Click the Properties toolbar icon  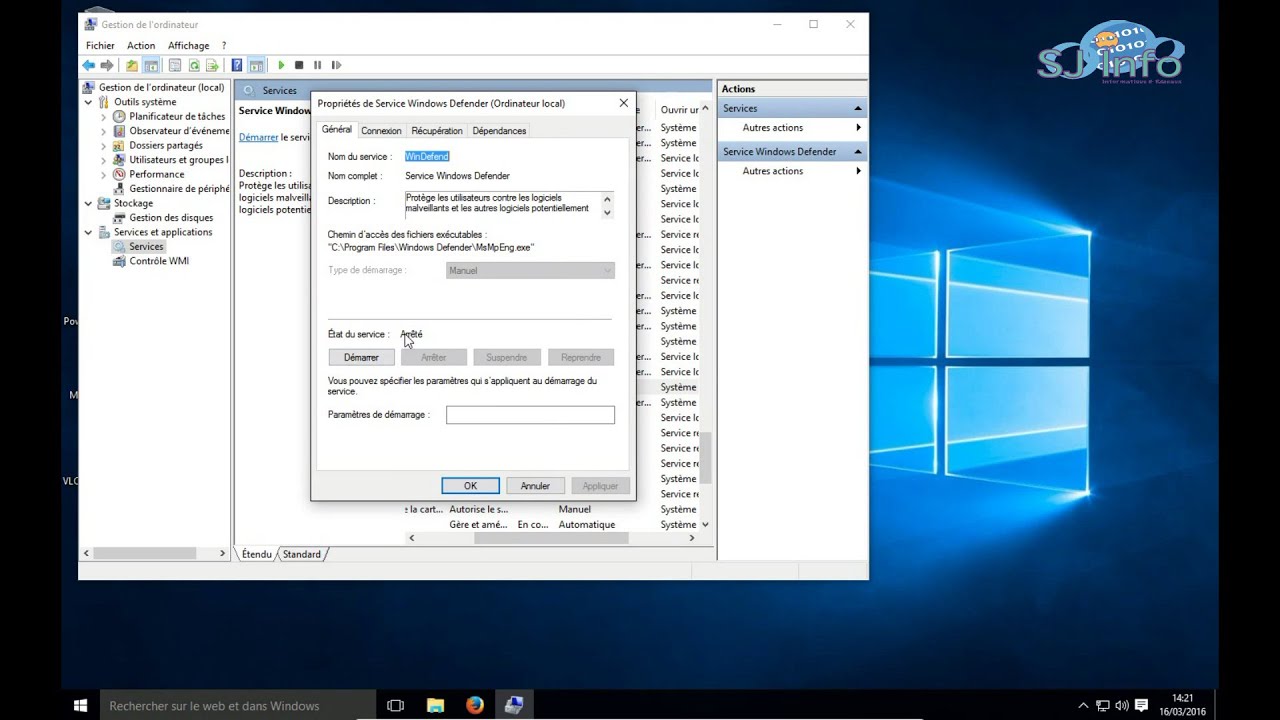pyautogui.click(x=175, y=65)
